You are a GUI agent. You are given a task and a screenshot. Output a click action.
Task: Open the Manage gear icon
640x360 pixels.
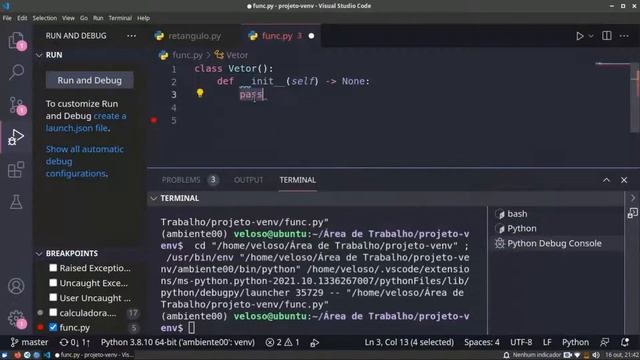point(16,319)
